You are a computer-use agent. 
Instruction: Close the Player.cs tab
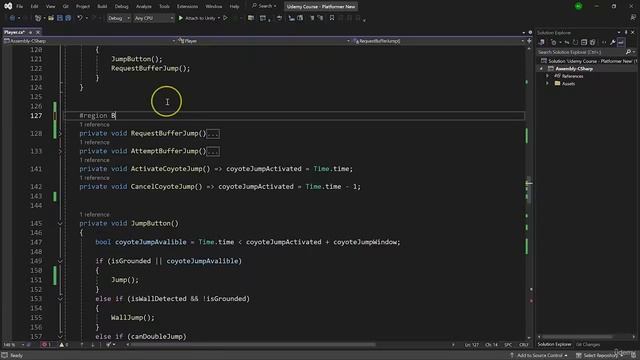pyautogui.click(x=38, y=32)
